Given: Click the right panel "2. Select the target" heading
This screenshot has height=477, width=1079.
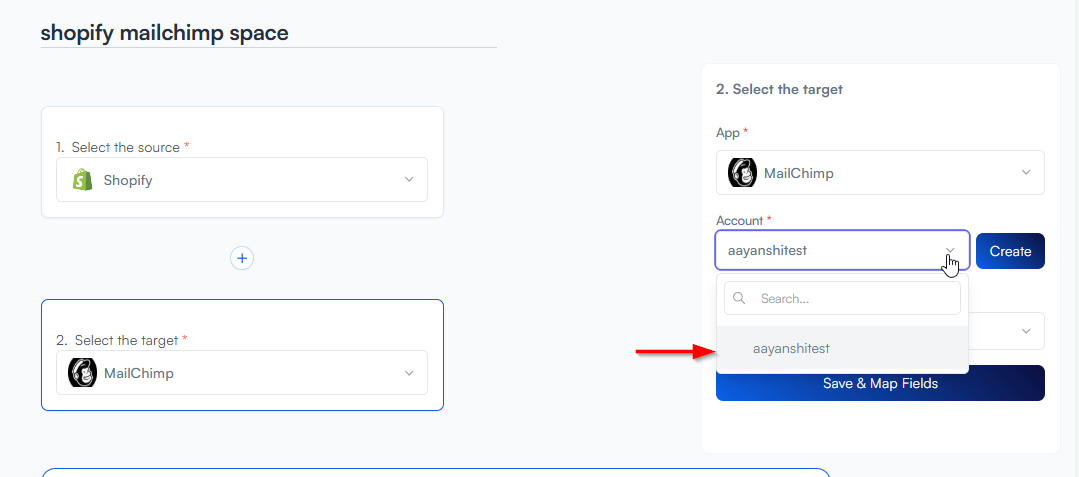Looking at the screenshot, I should tap(779, 89).
